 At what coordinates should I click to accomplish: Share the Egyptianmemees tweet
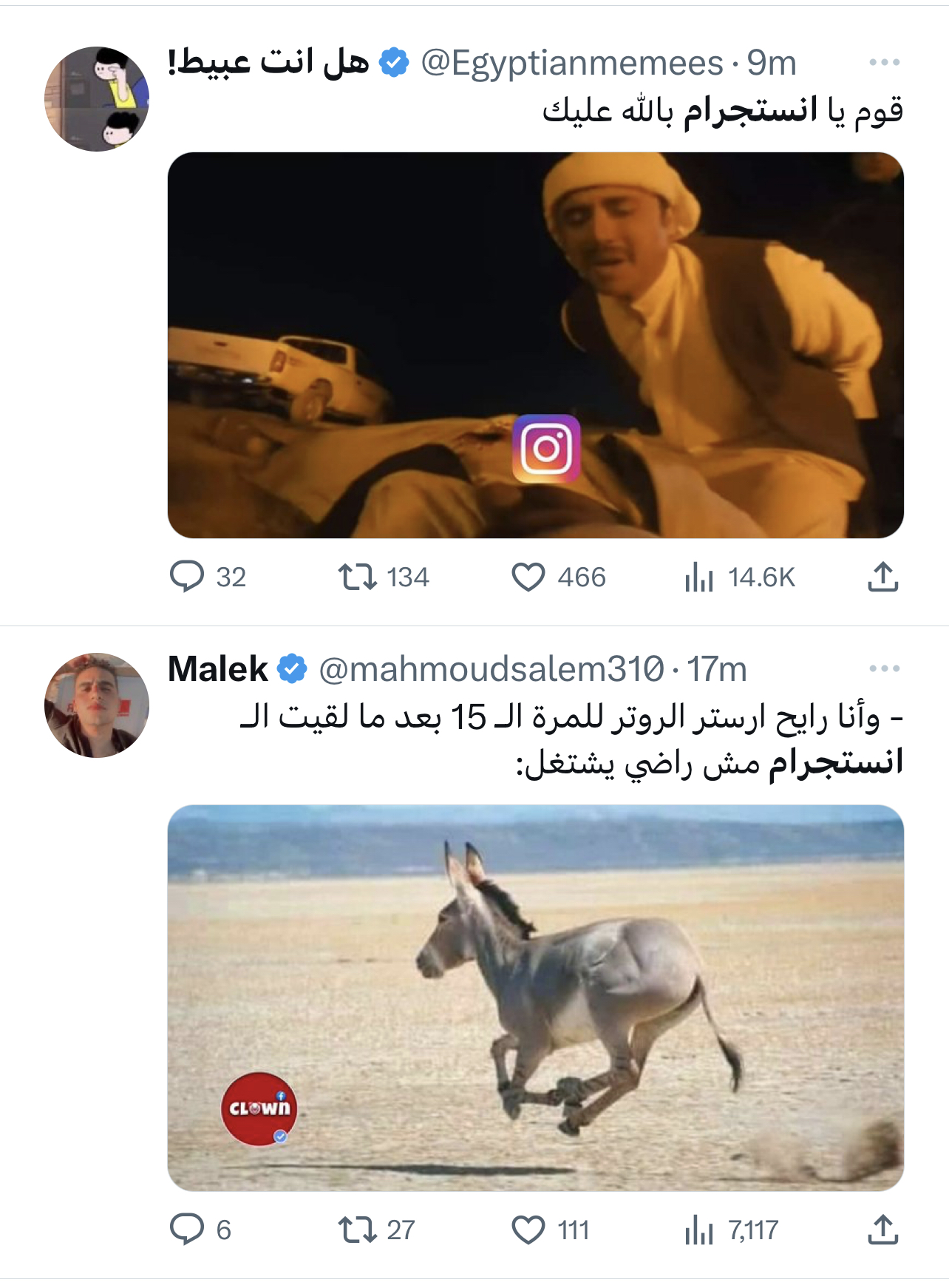pos(882,577)
